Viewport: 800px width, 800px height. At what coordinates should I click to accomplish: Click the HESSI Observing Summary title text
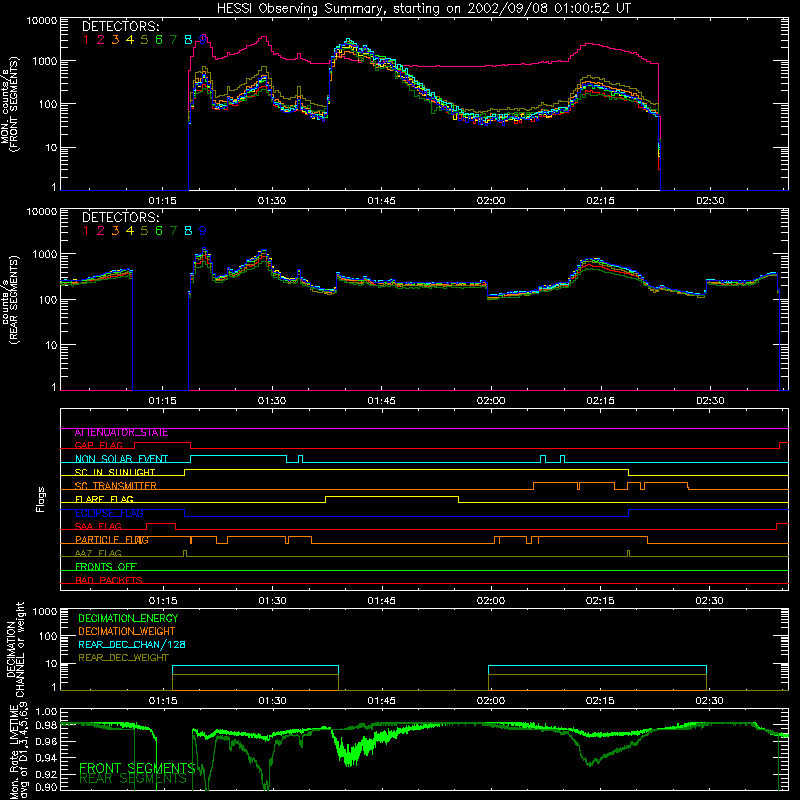423,8
